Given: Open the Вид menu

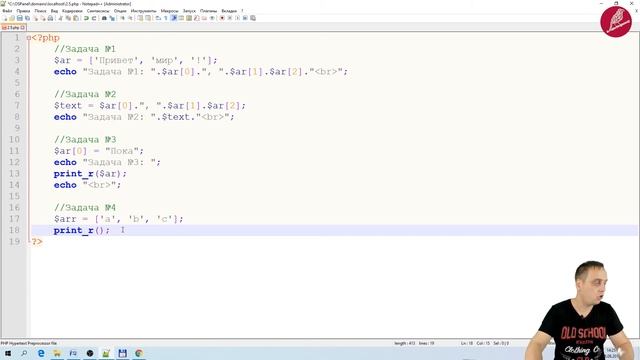Looking at the screenshot, I should (54, 11).
